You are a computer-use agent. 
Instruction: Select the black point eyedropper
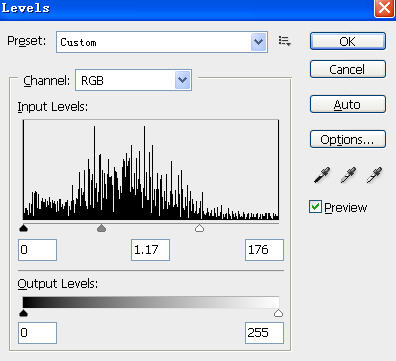[x=322, y=175]
